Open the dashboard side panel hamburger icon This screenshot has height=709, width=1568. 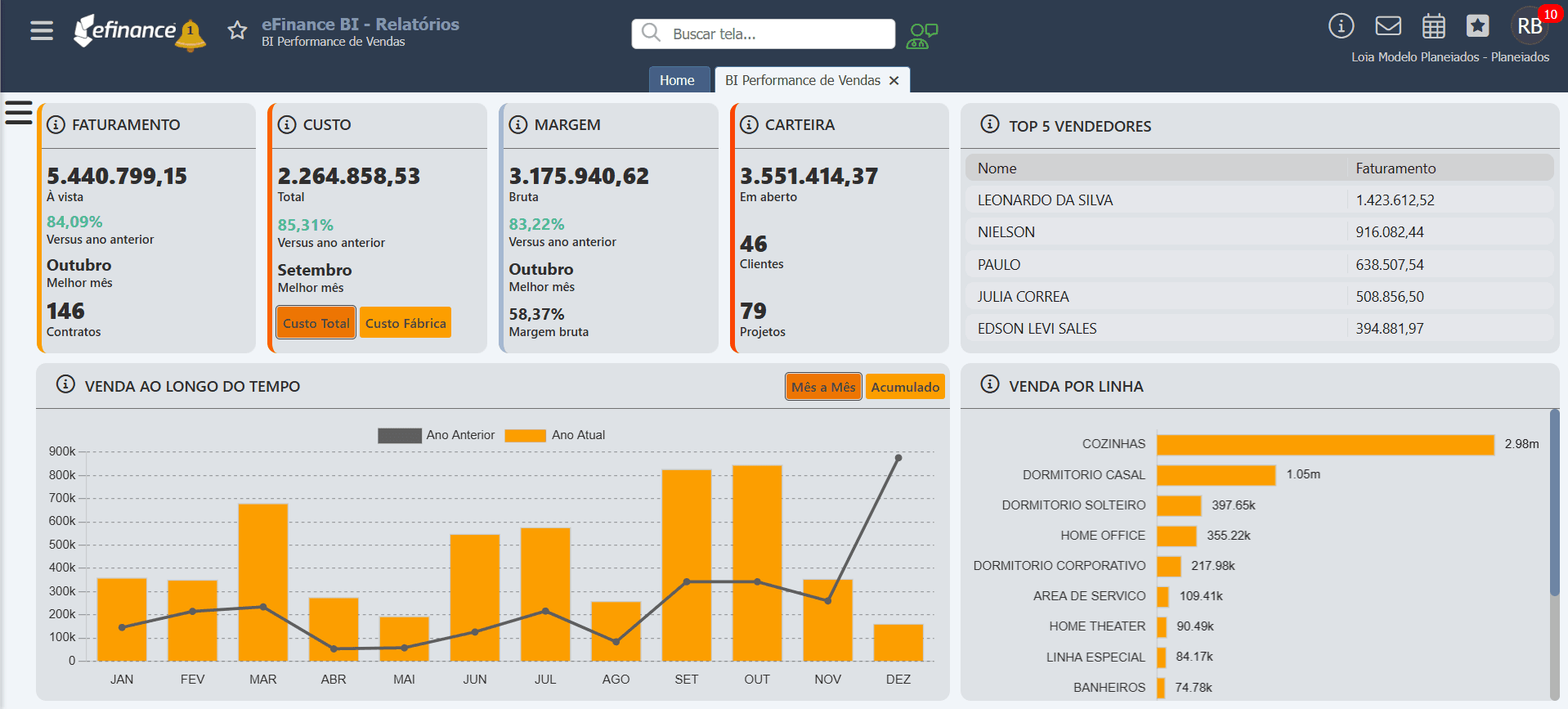pos(19,113)
